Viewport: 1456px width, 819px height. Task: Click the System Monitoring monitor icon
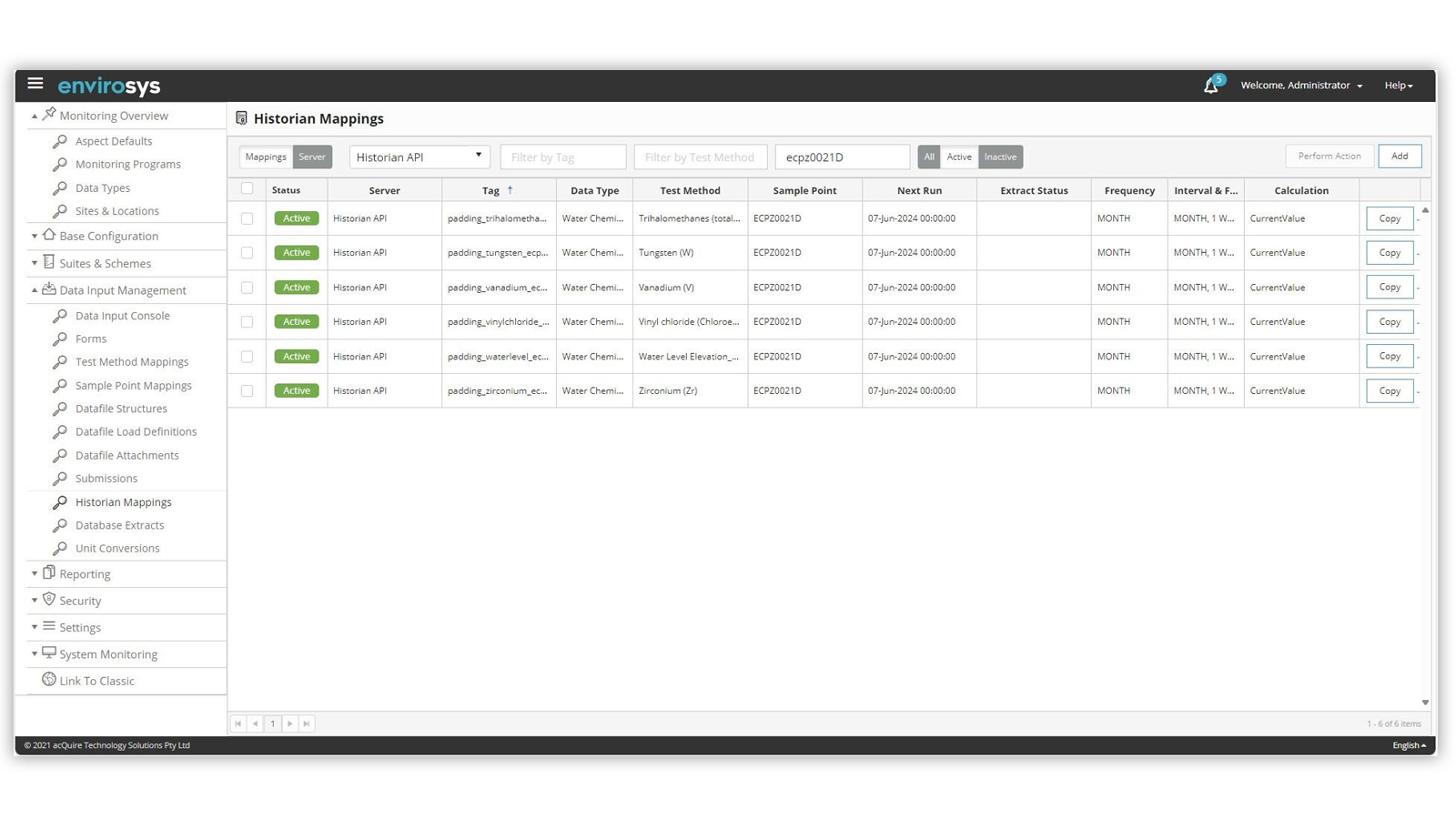(x=49, y=653)
